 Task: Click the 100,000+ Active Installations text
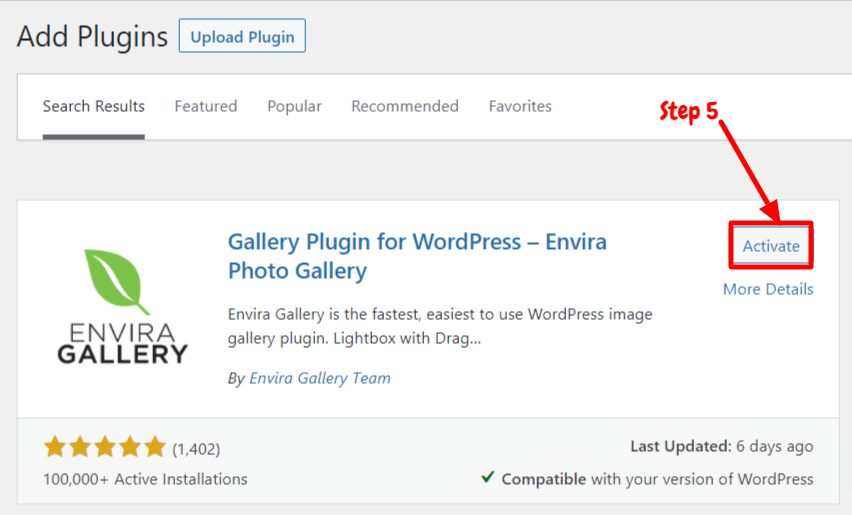pyautogui.click(x=145, y=479)
